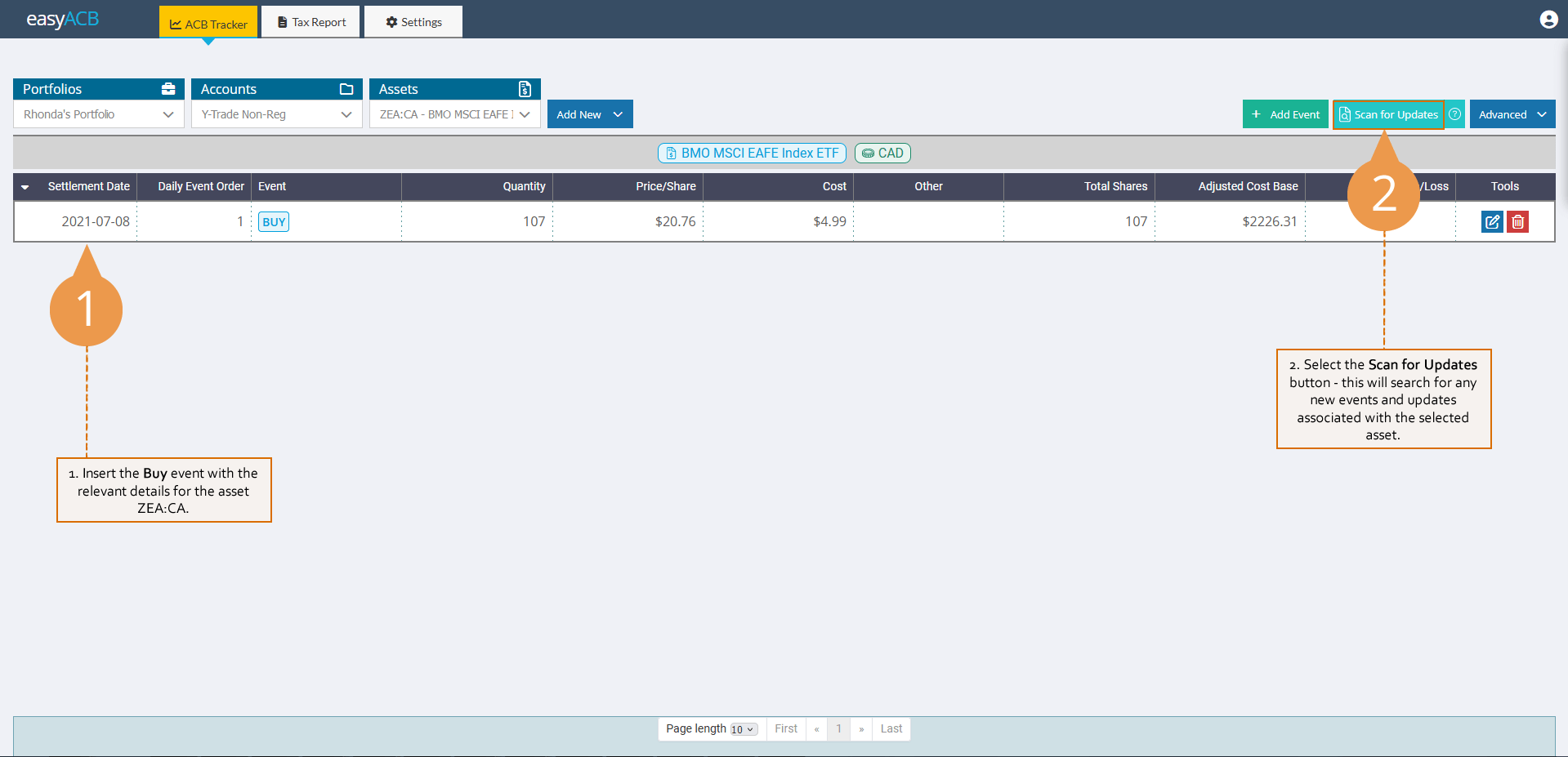Delete the Buy event using the trash icon
The width and height of the screenshot is (1568, 757).
point(1517,221)
